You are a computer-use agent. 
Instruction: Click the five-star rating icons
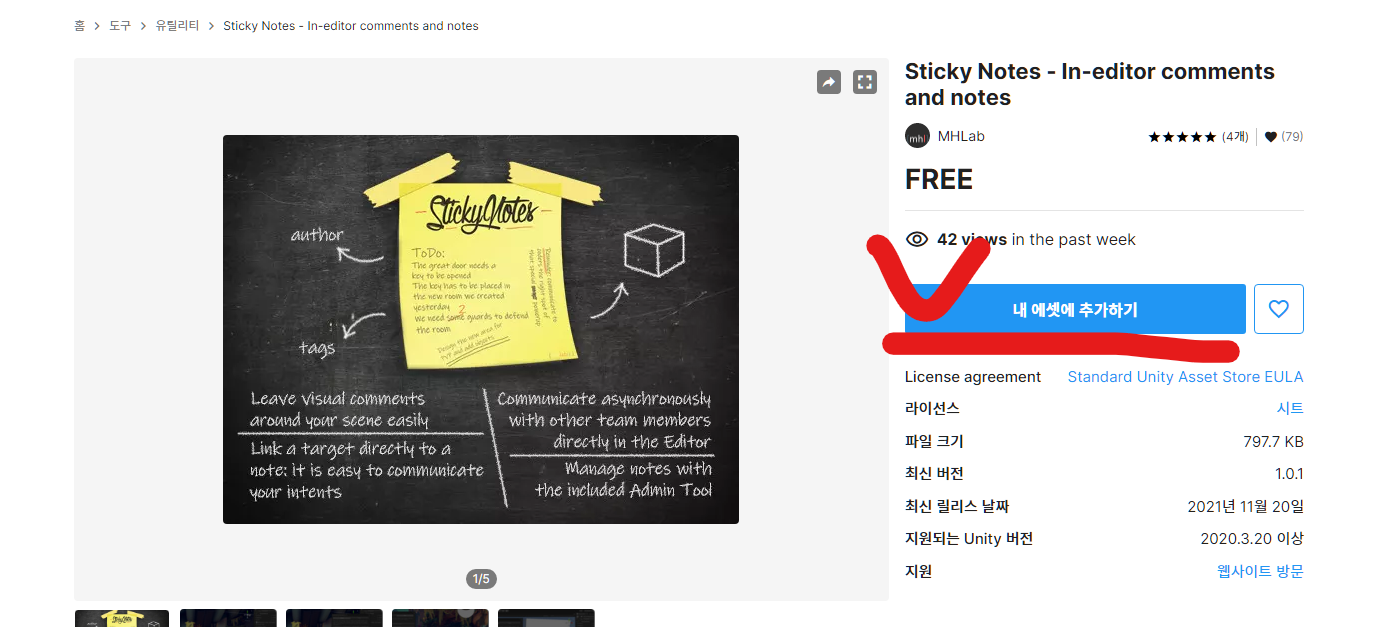click(1182, 137)
